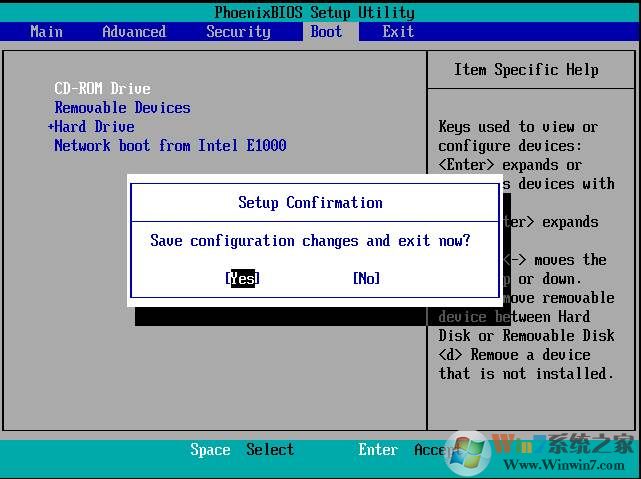This screenshot has height=479, width=641.
Task: Select Removable Devices boot entry
Action: pos(122,107)
